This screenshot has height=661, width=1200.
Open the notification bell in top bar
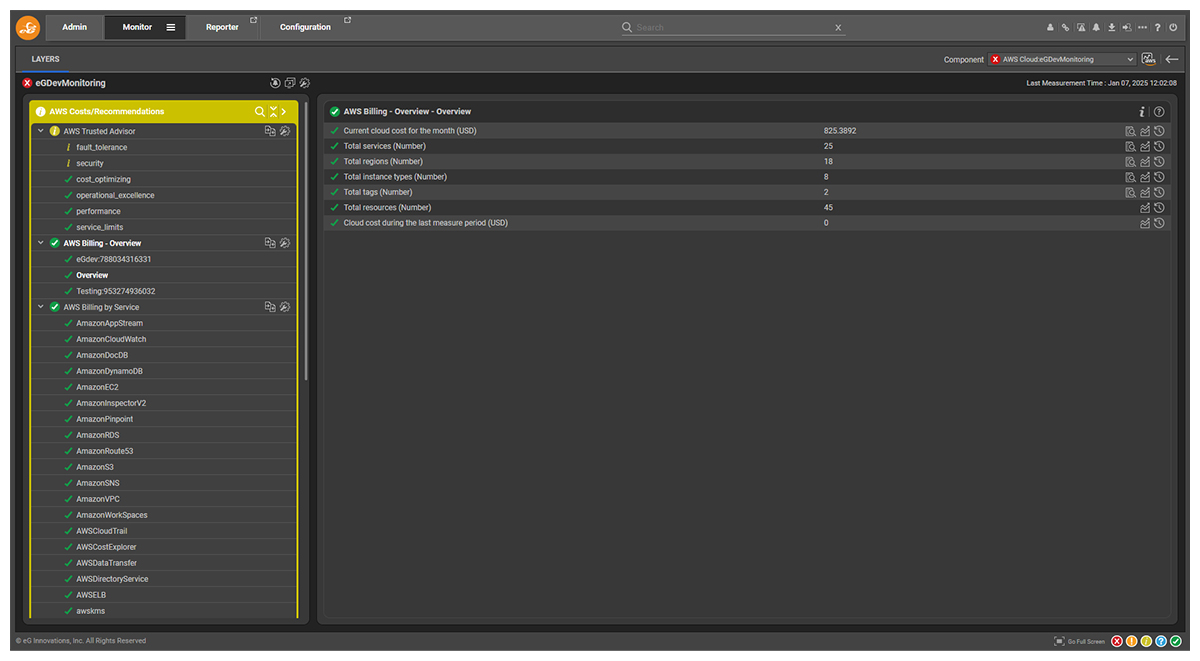[1096, 27]
